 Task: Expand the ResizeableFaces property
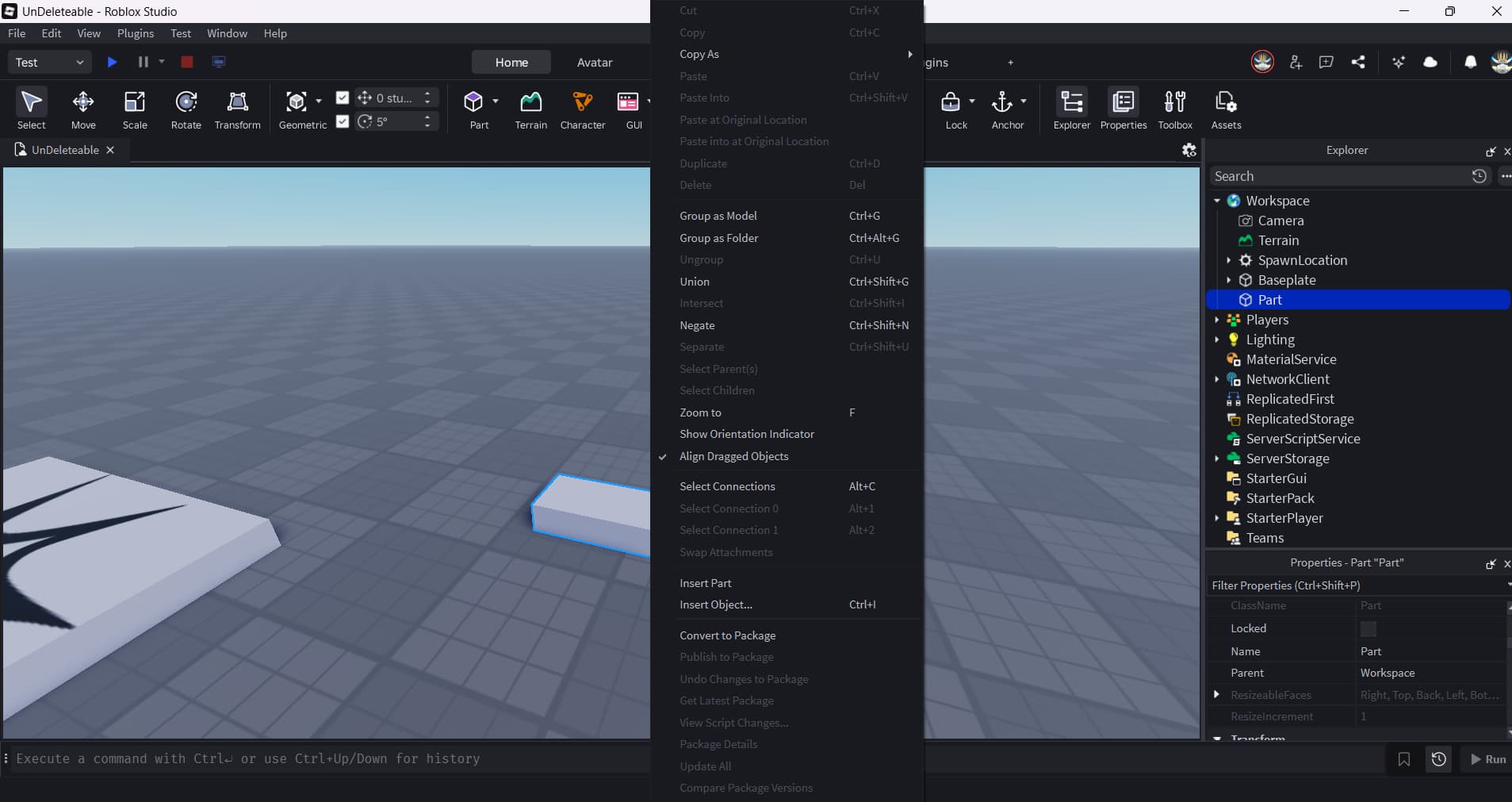(1216, 694)
